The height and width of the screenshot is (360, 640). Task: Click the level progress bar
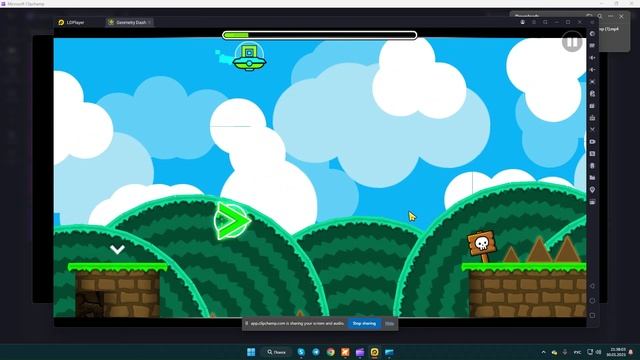(x=320, y=35)
